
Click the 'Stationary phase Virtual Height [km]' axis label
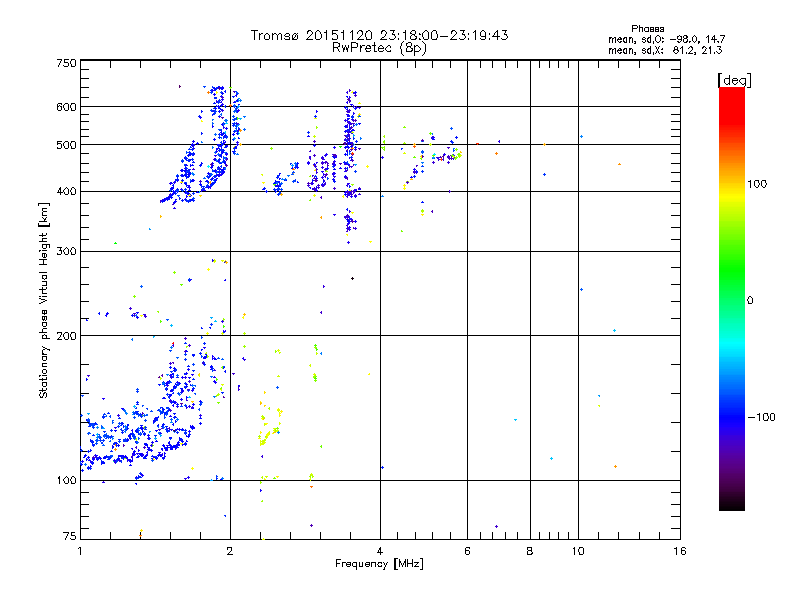coord(44,301)
